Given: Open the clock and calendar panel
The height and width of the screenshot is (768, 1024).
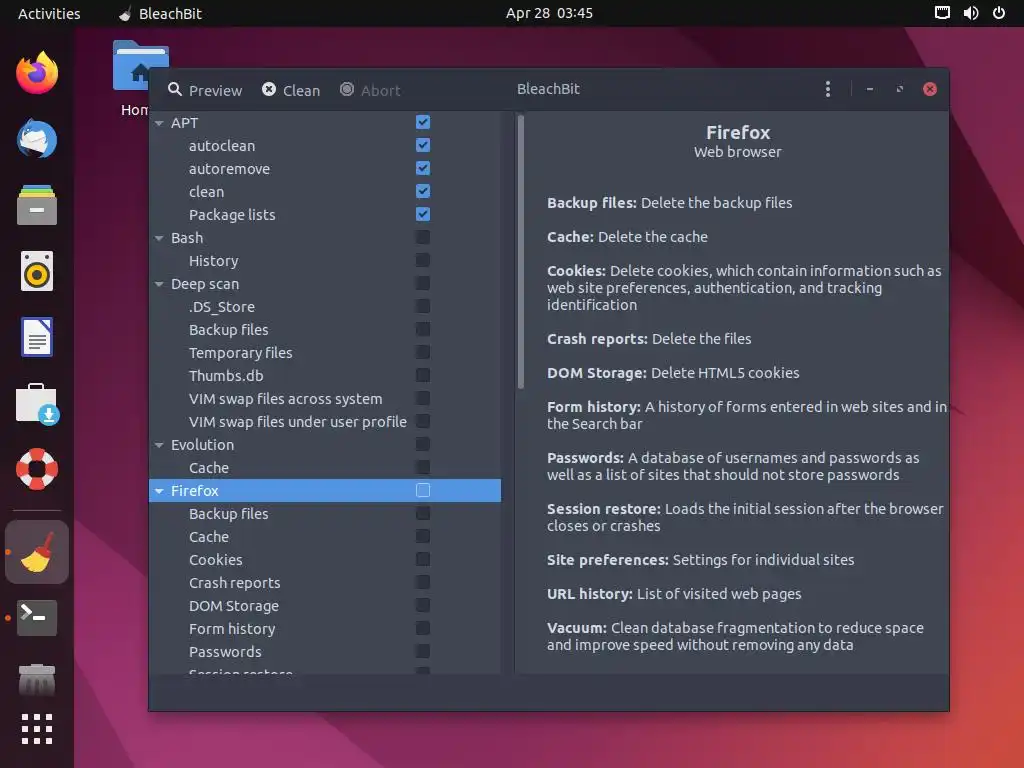Looking at the screenshot, I should pos(549,13).
